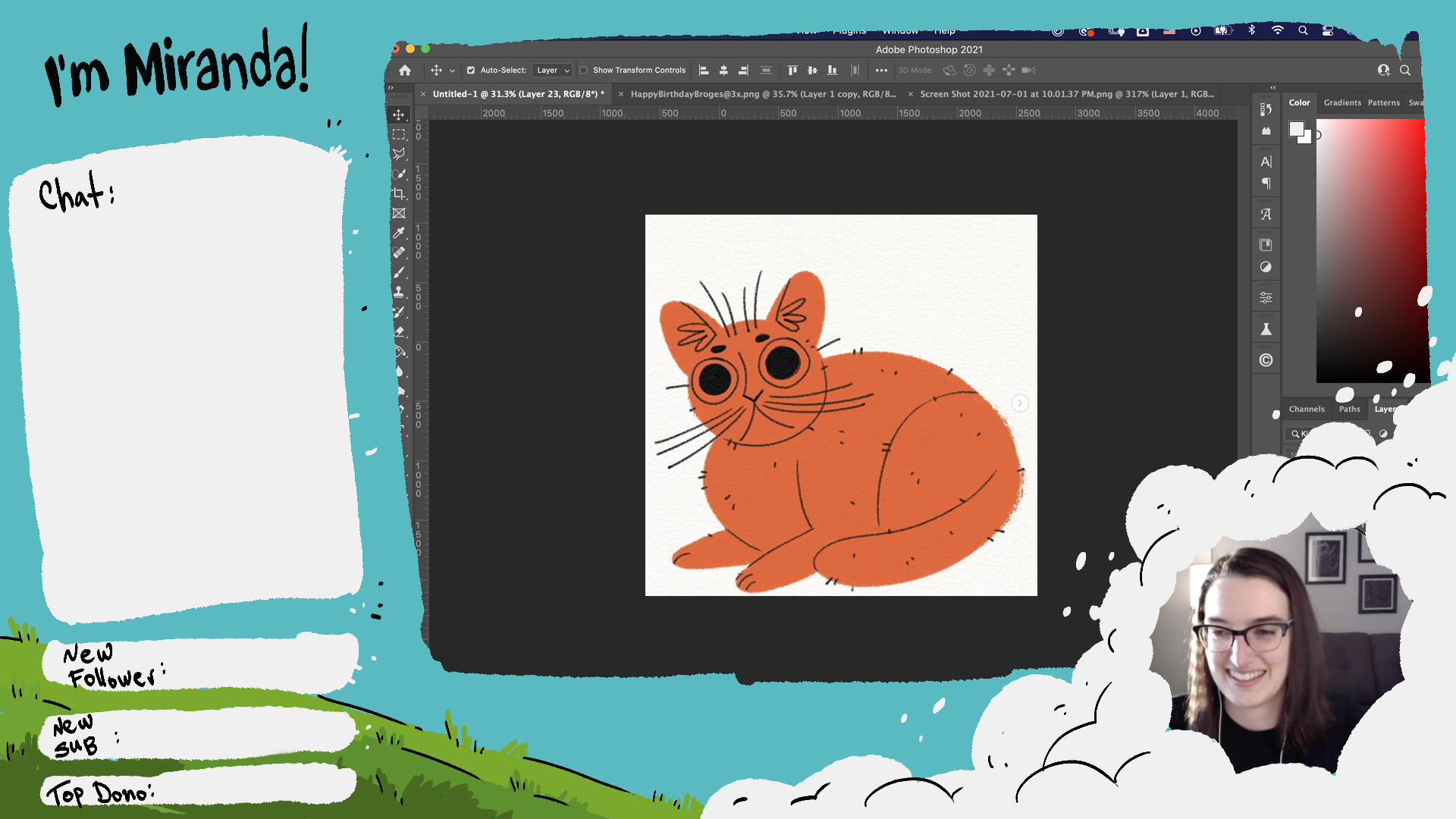This screenshot has height=819, width=1456.
Task: Align top edges in options bar
Action: (x=792, y=70)
